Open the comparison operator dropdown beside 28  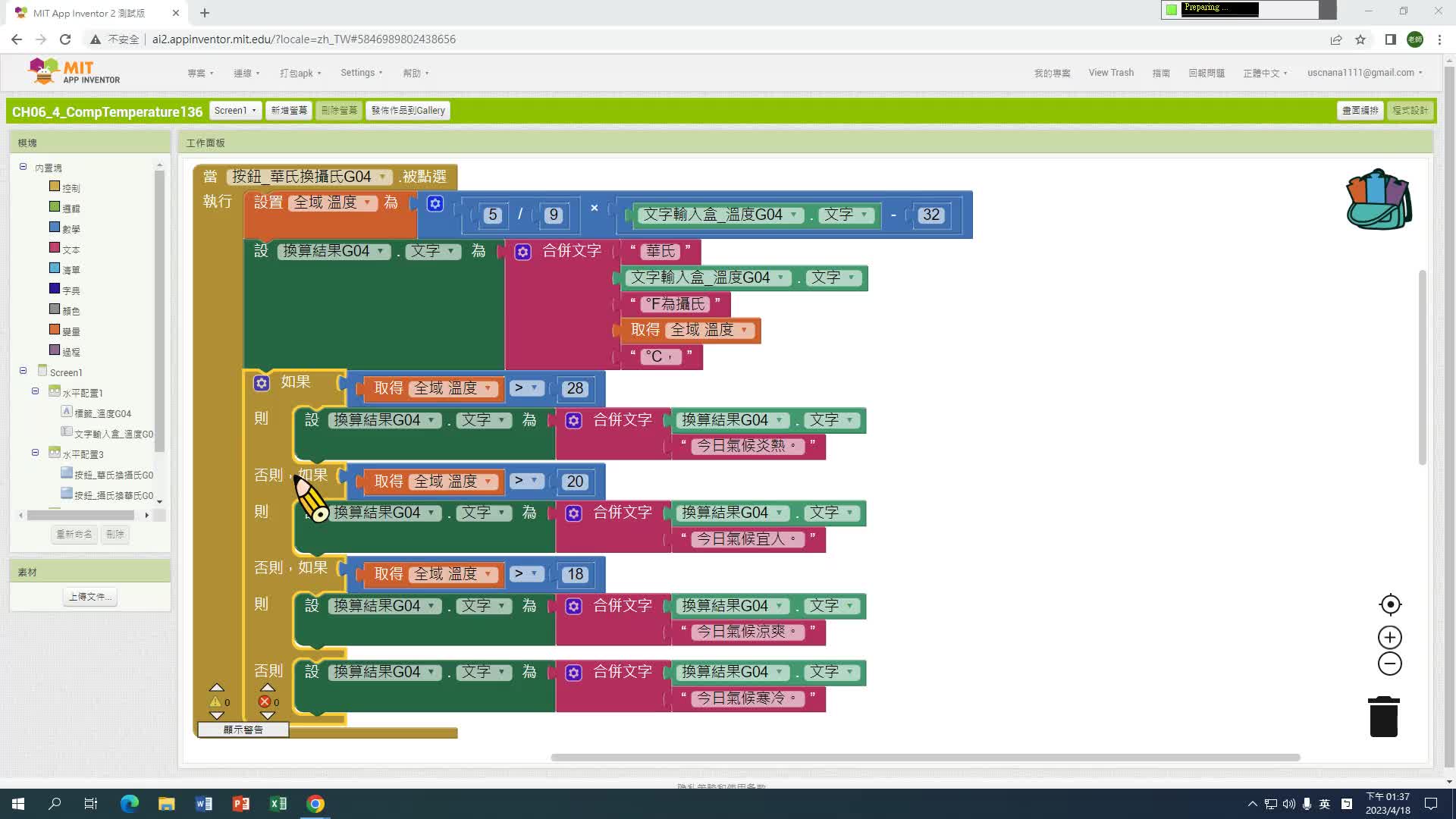pos(526,388)
